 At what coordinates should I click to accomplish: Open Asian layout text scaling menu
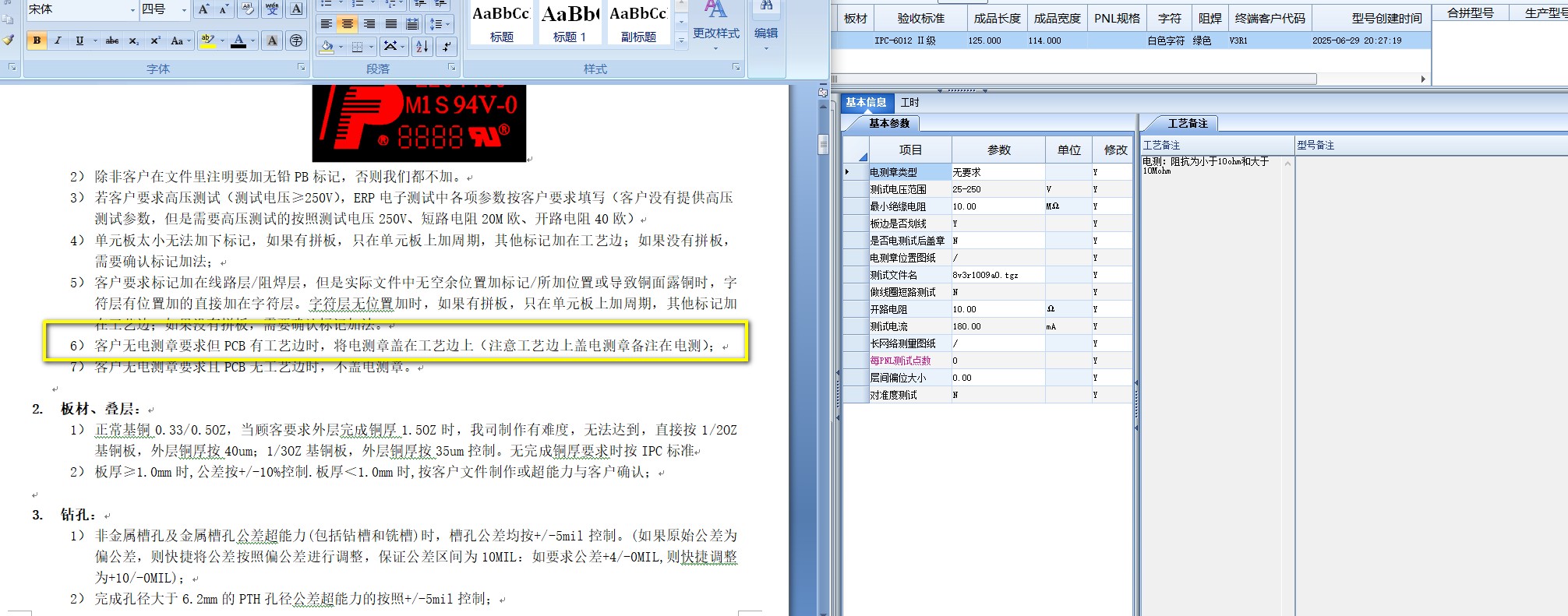pos(394,47)
